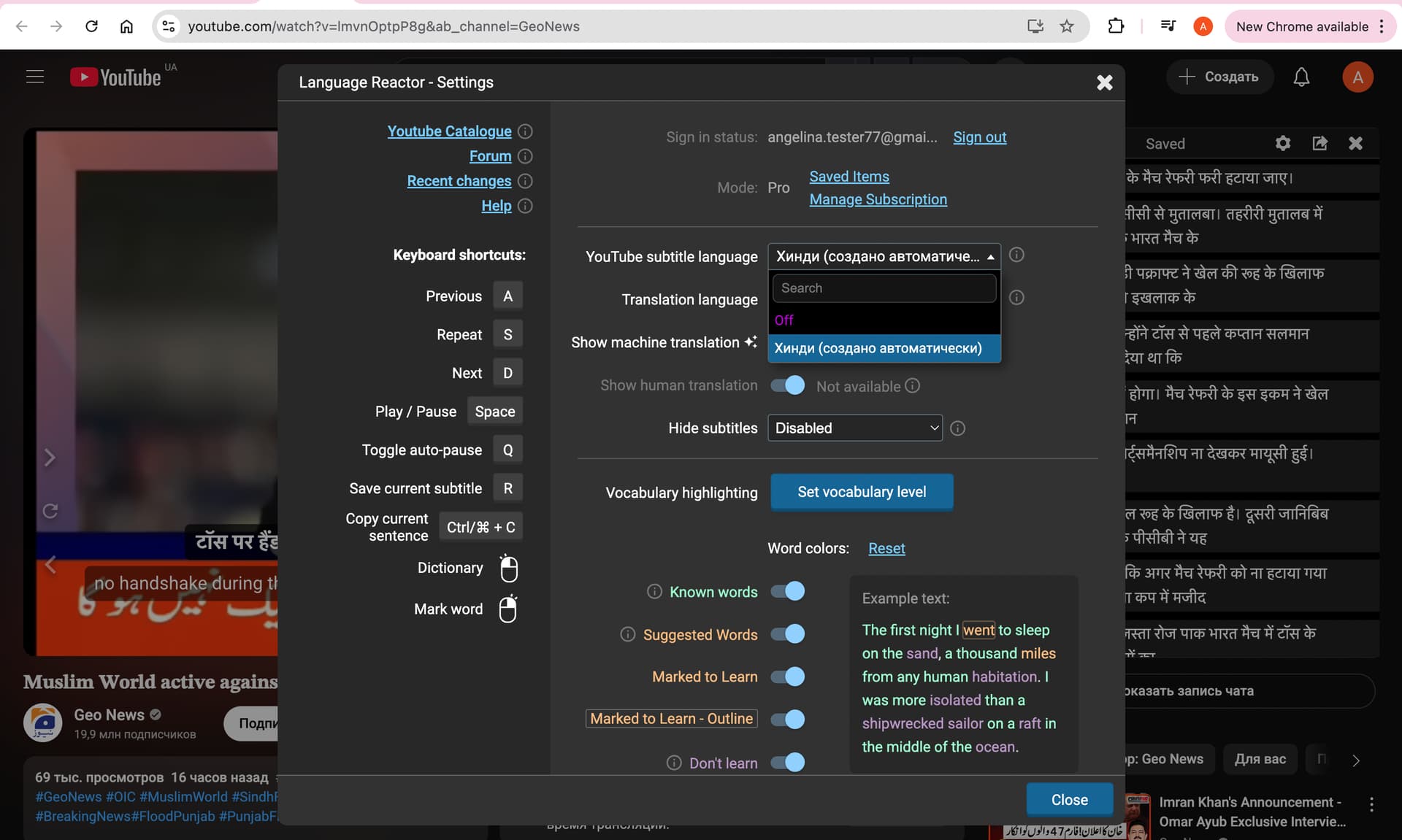Open Chrome extensions puzzle icon
Image resolution: width=1402 pixels, height=840 pixels.
coord(1116,26)
